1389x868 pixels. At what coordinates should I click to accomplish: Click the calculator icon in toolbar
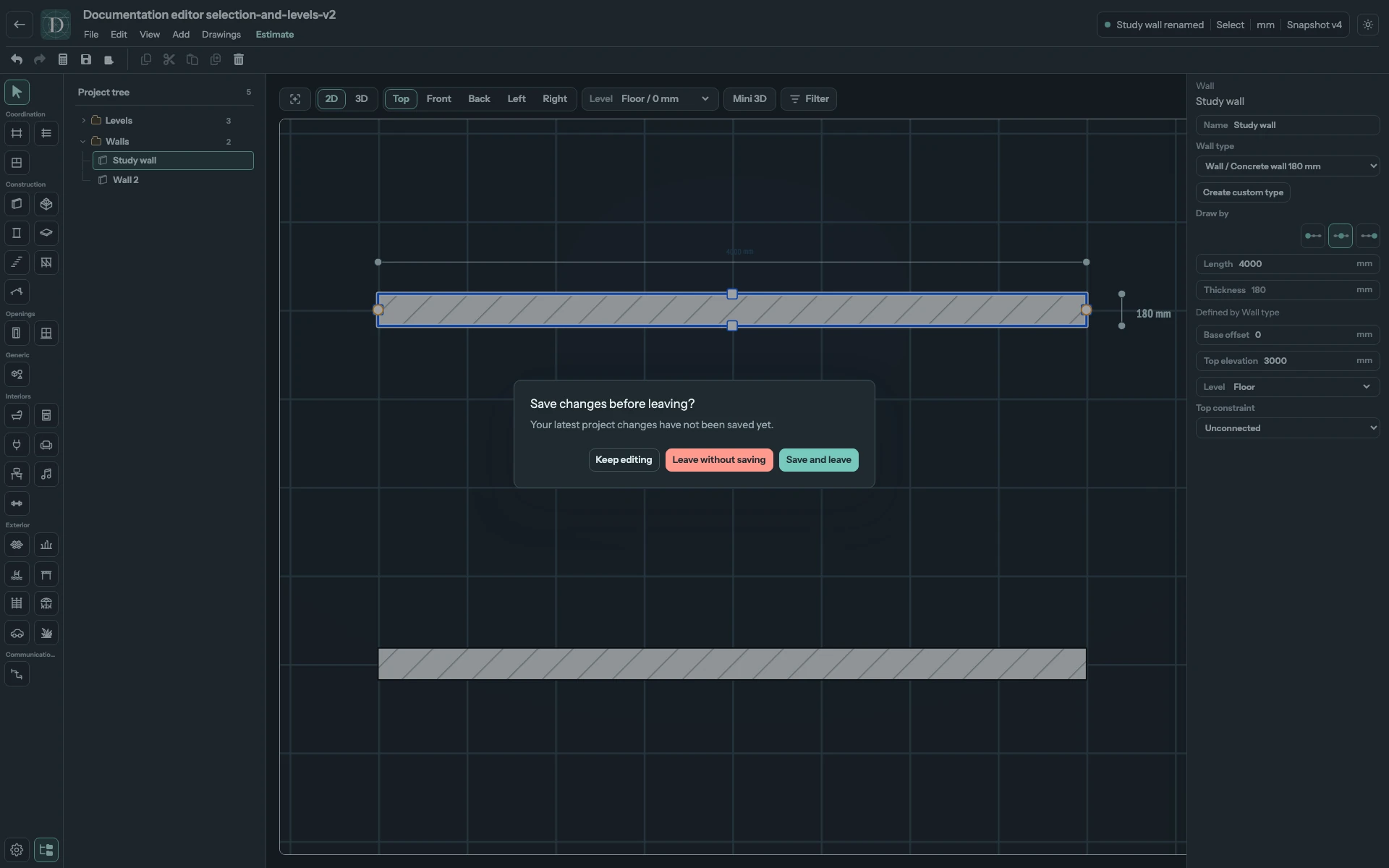63,59
